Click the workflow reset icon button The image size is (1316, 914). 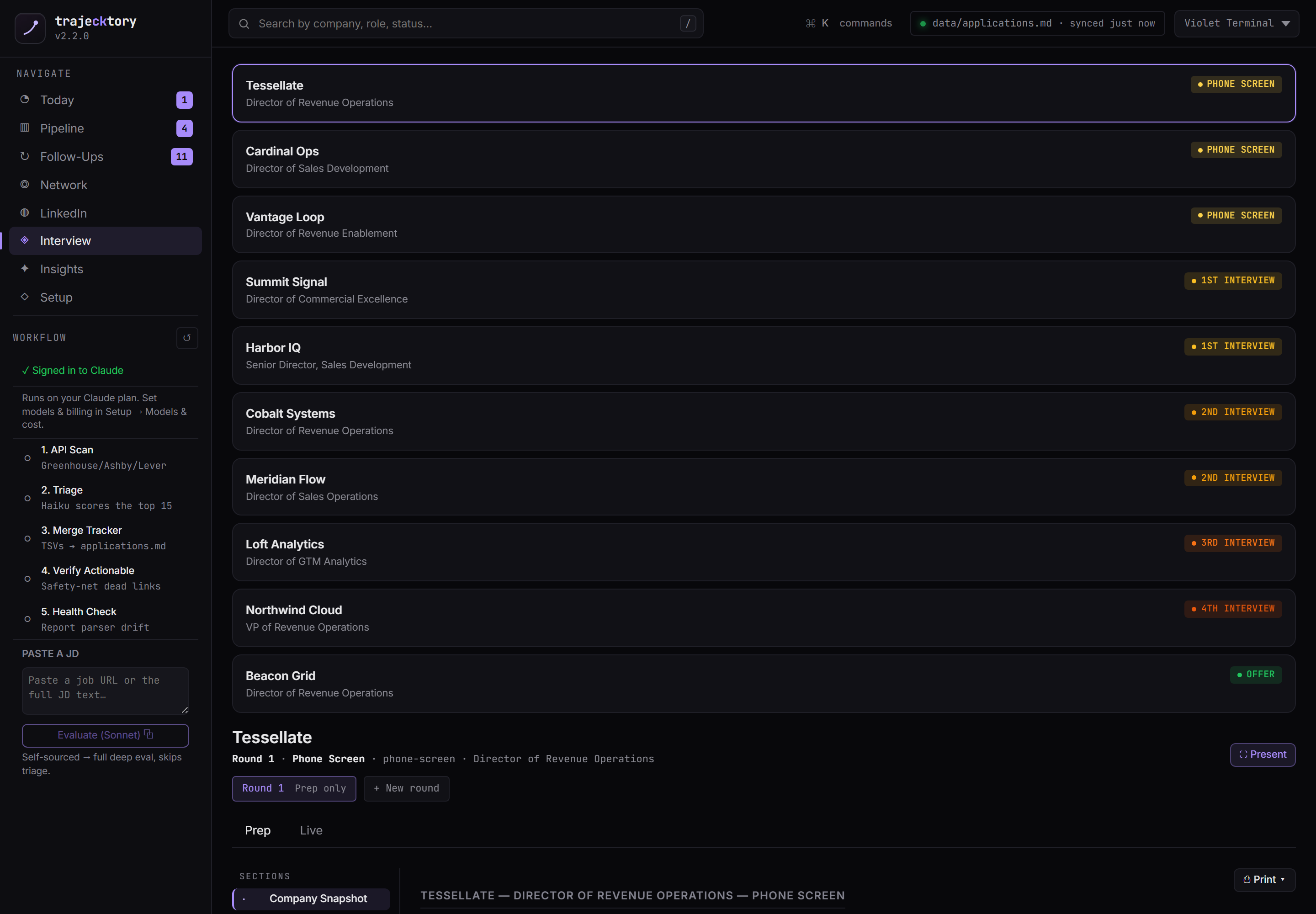pyautogui.click(x=187, y=338)
